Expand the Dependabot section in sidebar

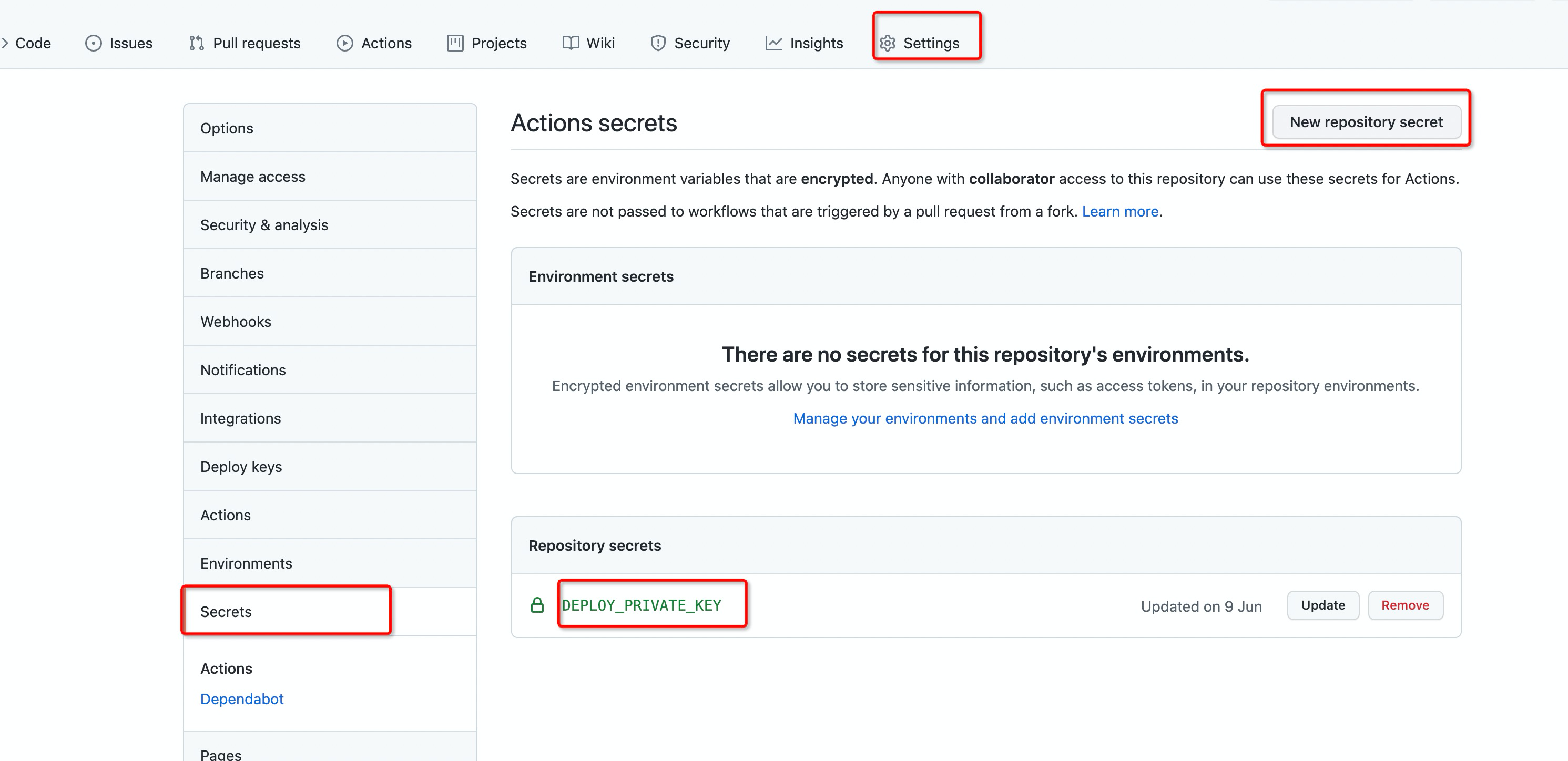241,699
